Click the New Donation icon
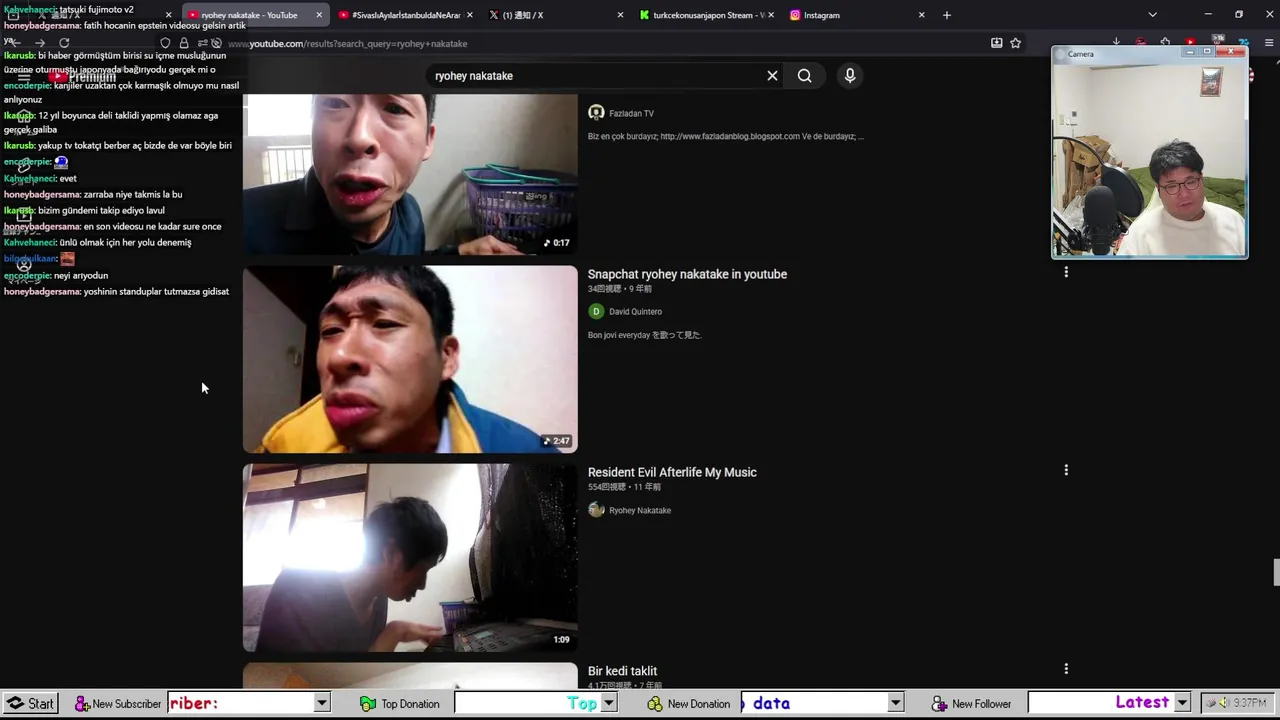1280x720 pixels. [x=655, y=704]
